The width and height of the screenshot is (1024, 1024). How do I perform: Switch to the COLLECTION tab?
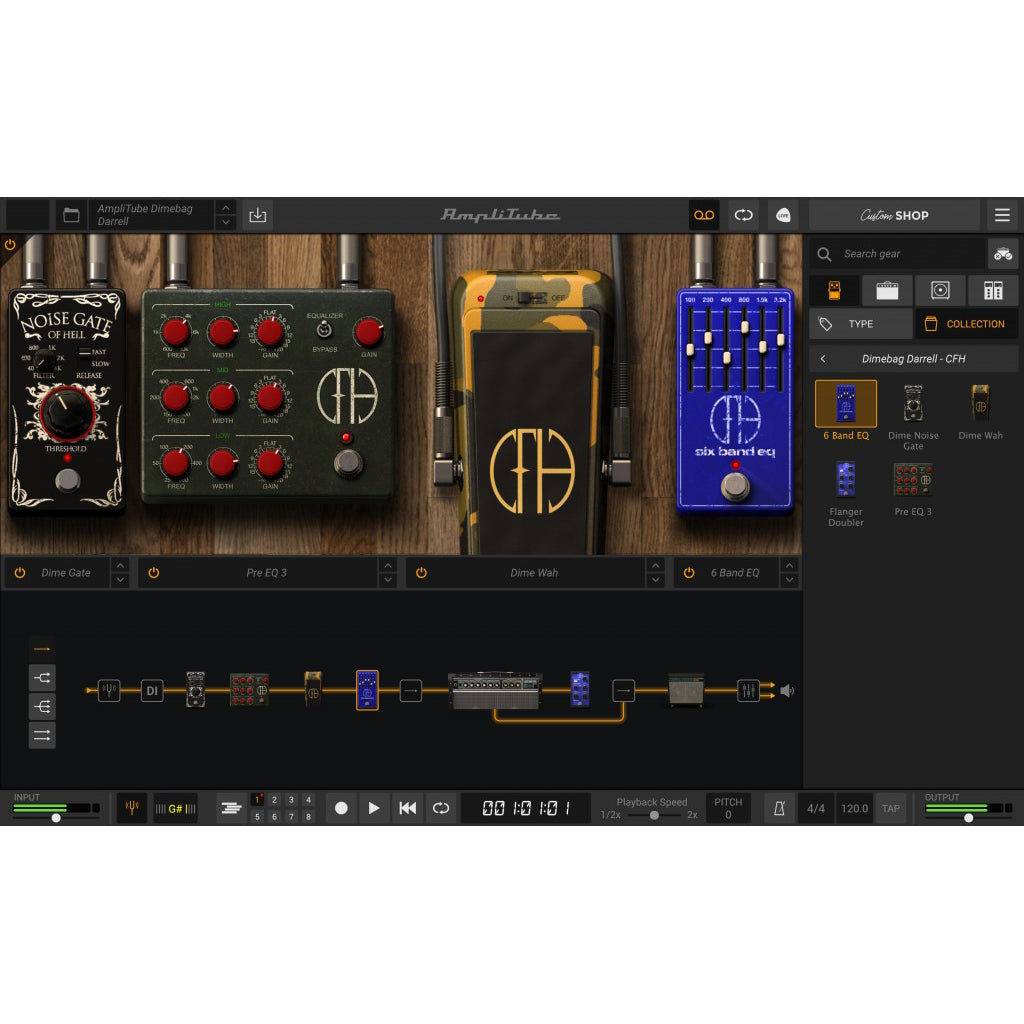point(966,323)
